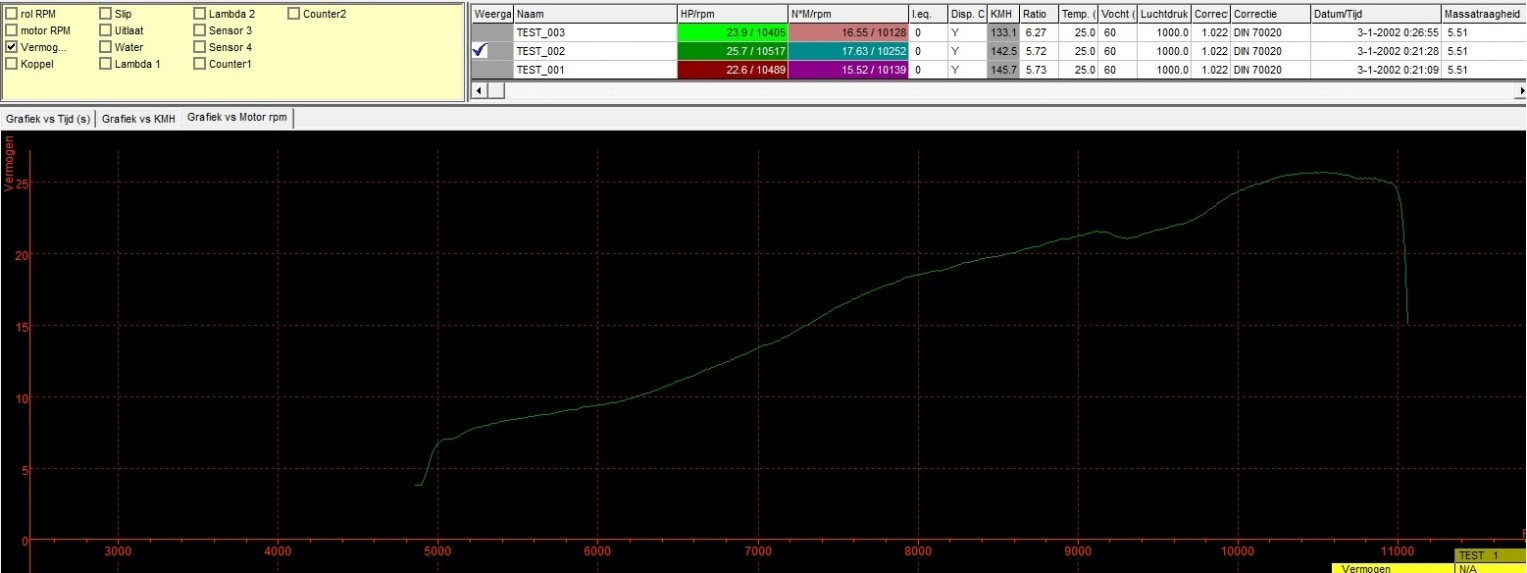Open the Grafiek vs KMH tab
Viewport: 1527px width, 573px height.
tap(138, 118)
